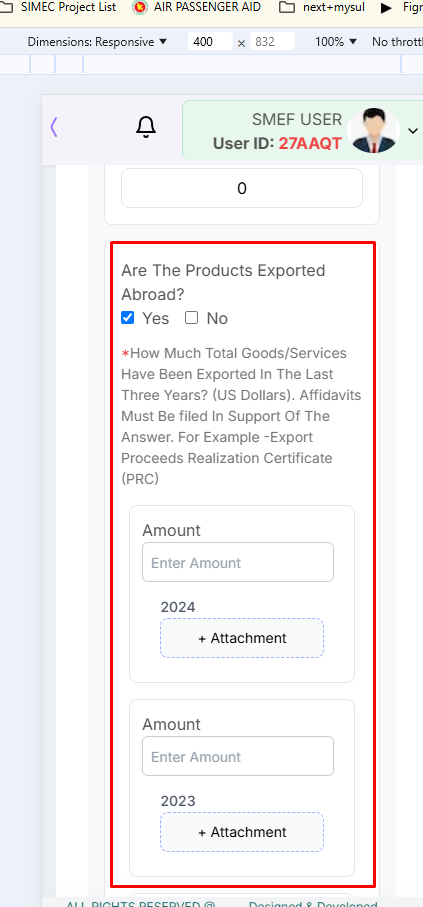The height and width of the screenshot is (907, 423).
Task: Open the notification bell
Action: pyautogui.click(x=146, y=127)
